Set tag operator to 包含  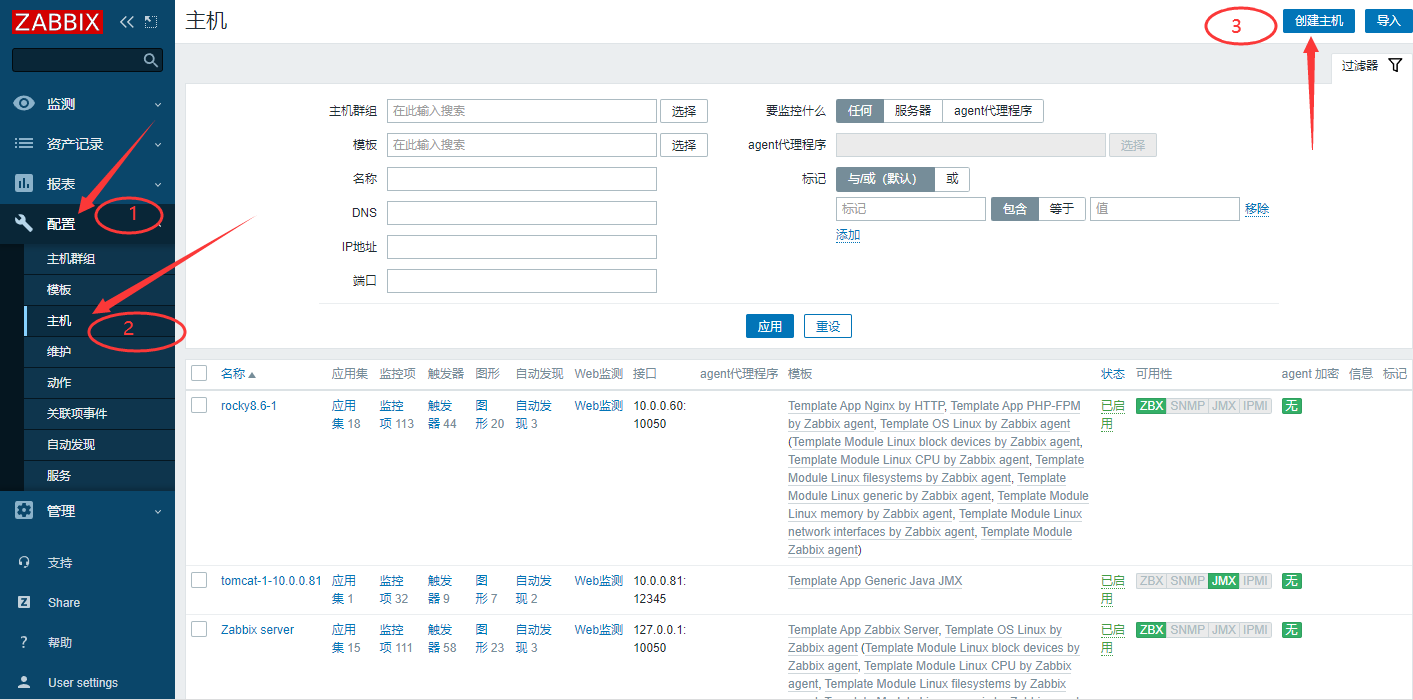[1015, 209]
